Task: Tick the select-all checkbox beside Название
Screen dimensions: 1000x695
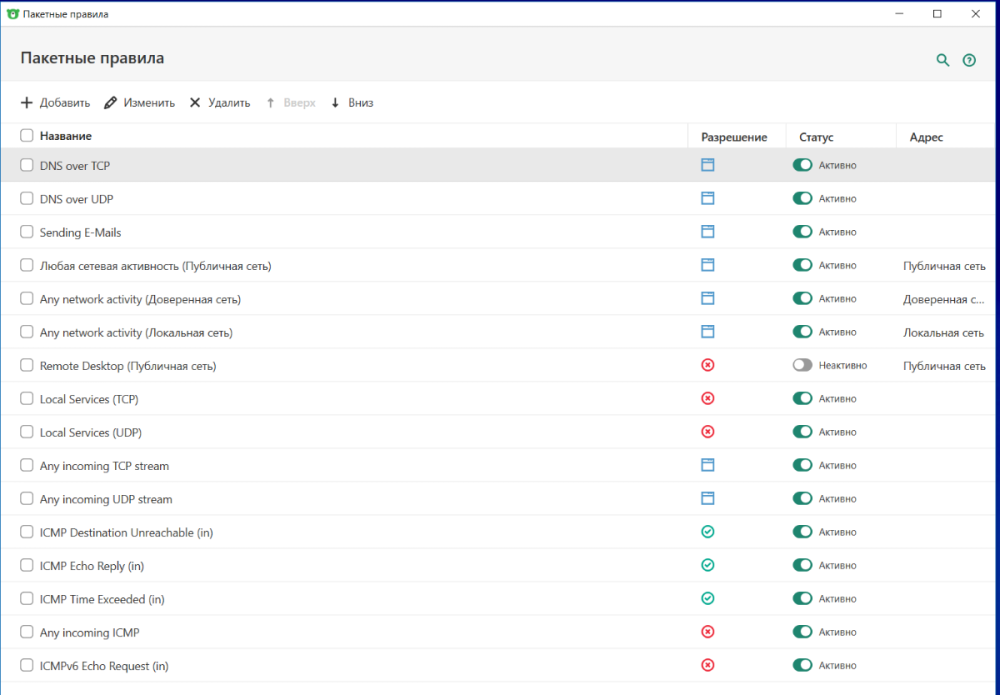Action: coord(27,136)
